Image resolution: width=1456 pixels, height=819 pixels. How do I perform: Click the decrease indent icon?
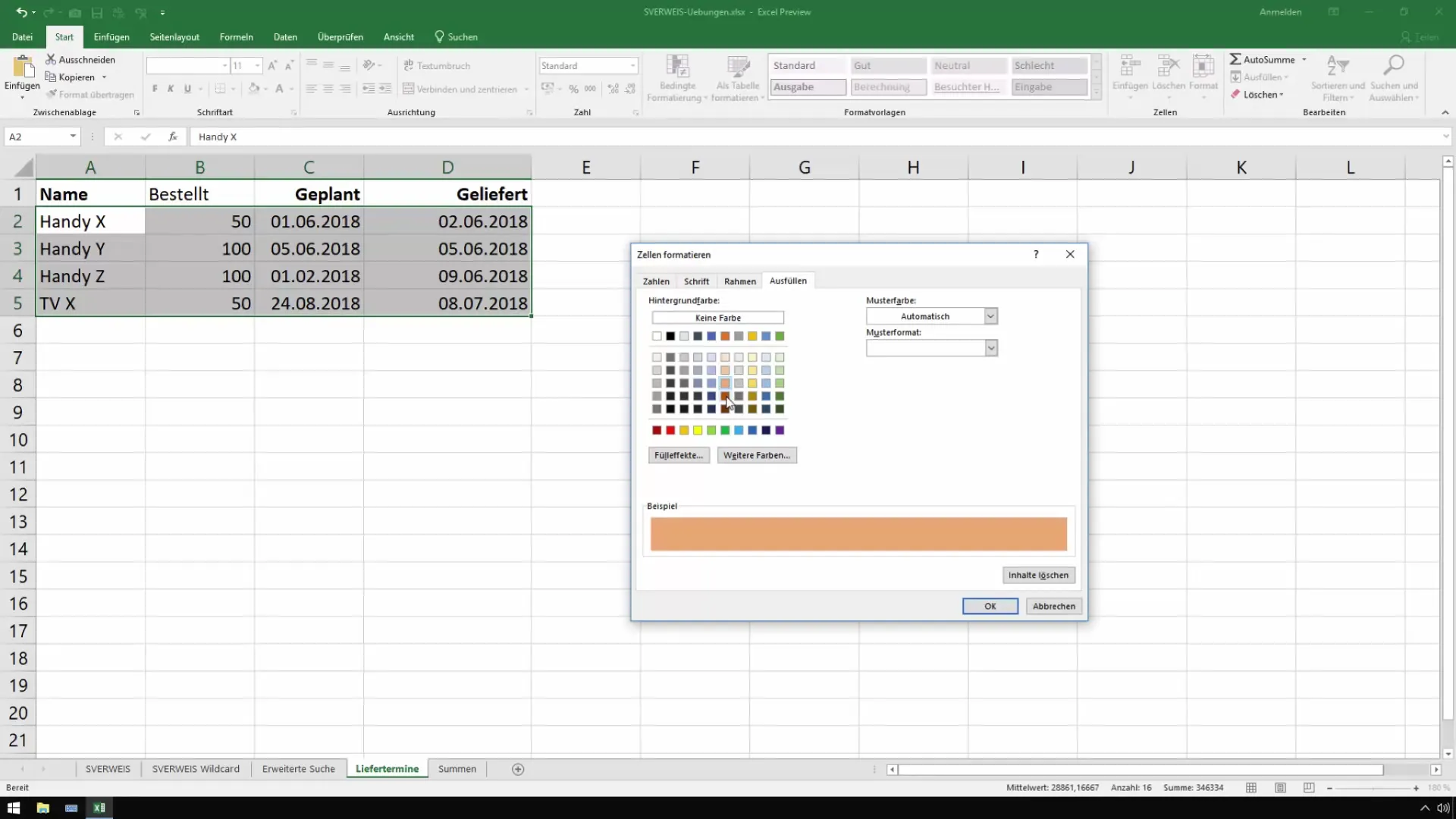pos(369,89)
